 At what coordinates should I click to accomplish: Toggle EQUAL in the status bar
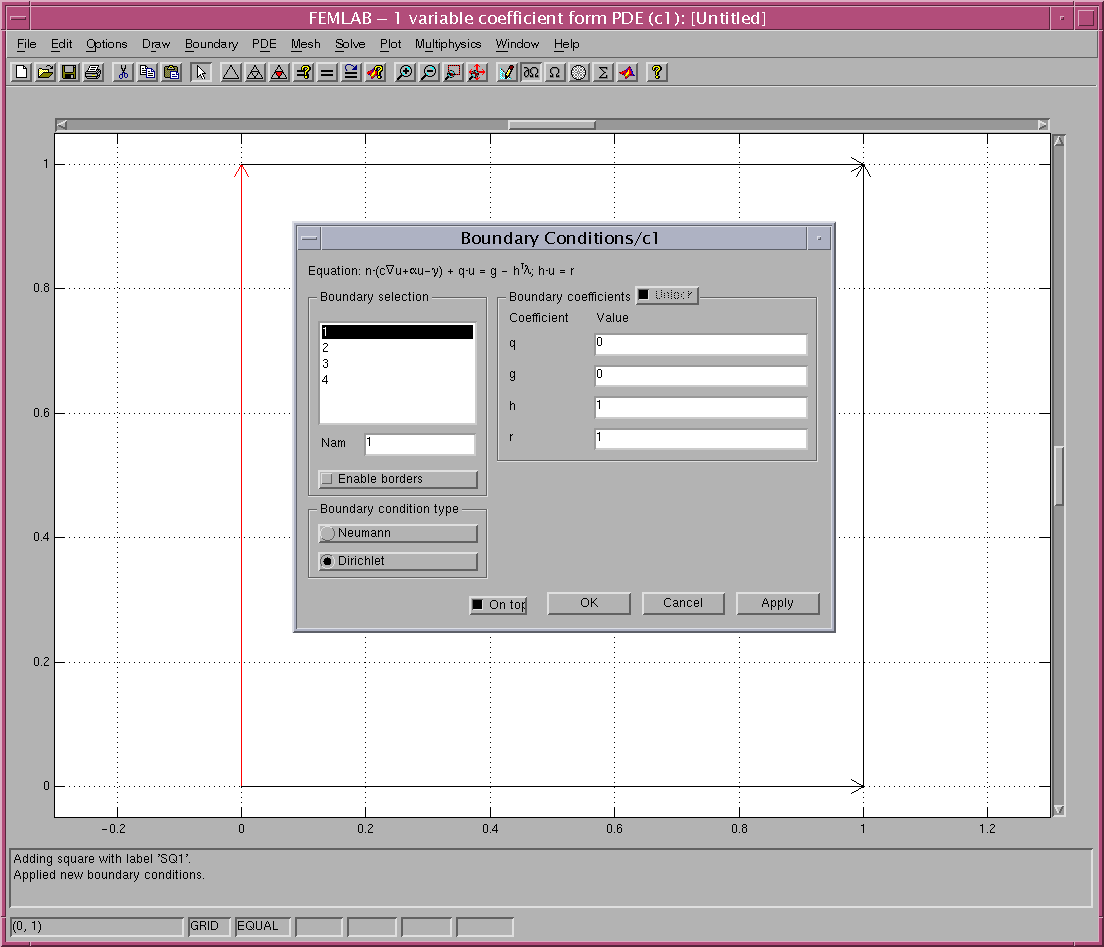(262, 927)
